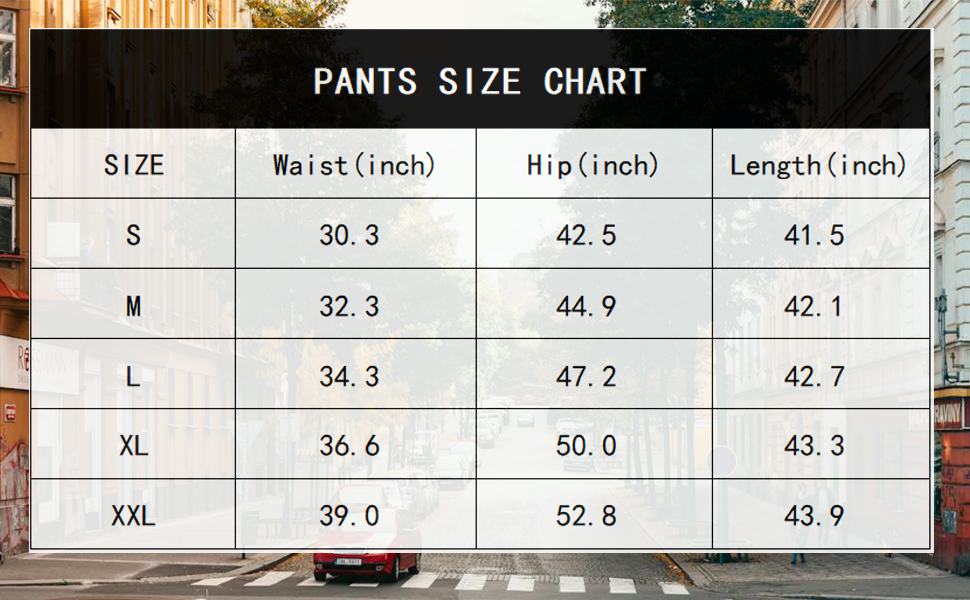Click hip value 50.0
This screenshot has height=600, width=970.
click(x=586, y=446)
